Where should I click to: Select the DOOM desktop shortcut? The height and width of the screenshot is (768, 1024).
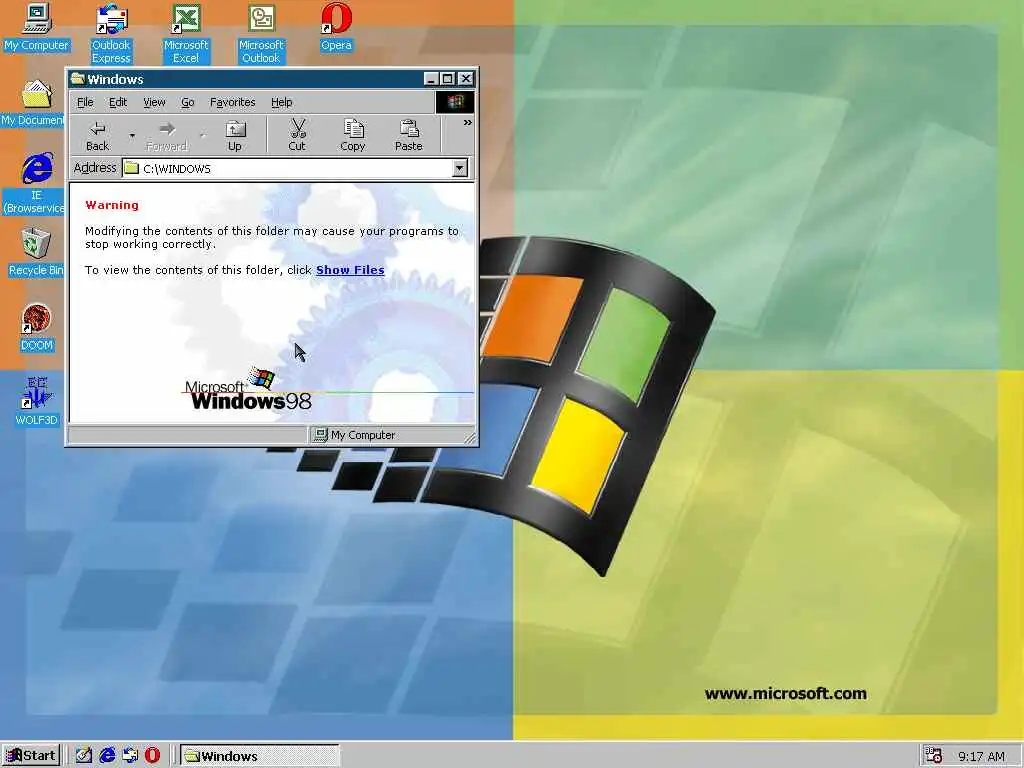(x=37, y=327)
